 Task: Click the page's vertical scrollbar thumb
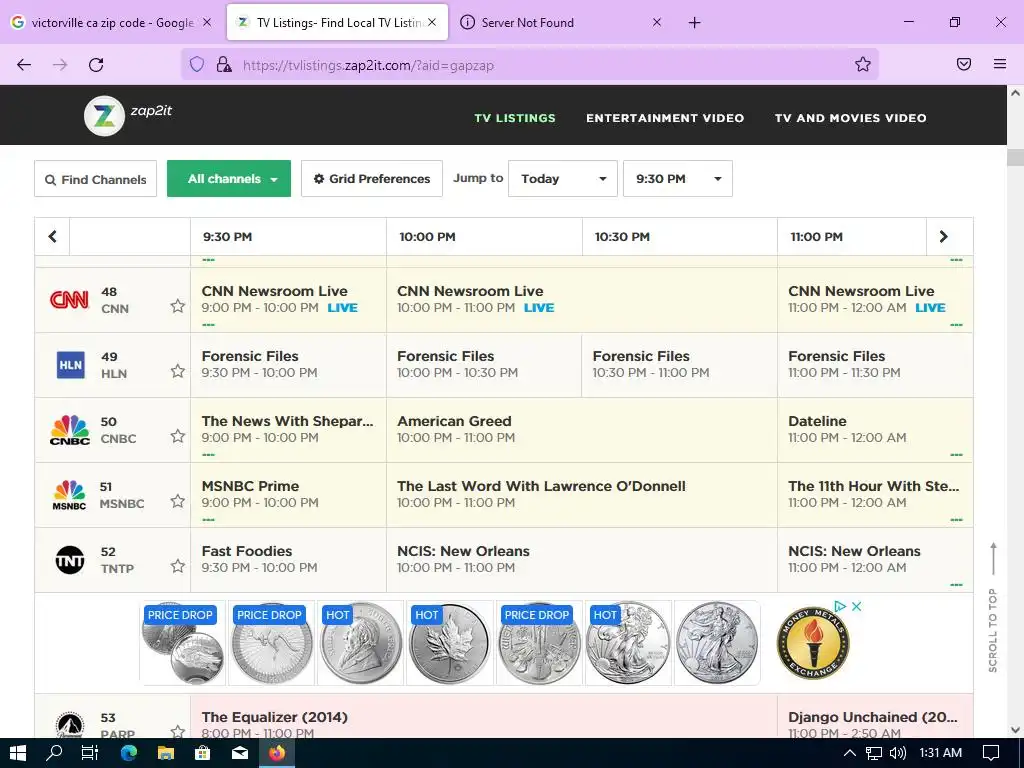[1015, 157]
